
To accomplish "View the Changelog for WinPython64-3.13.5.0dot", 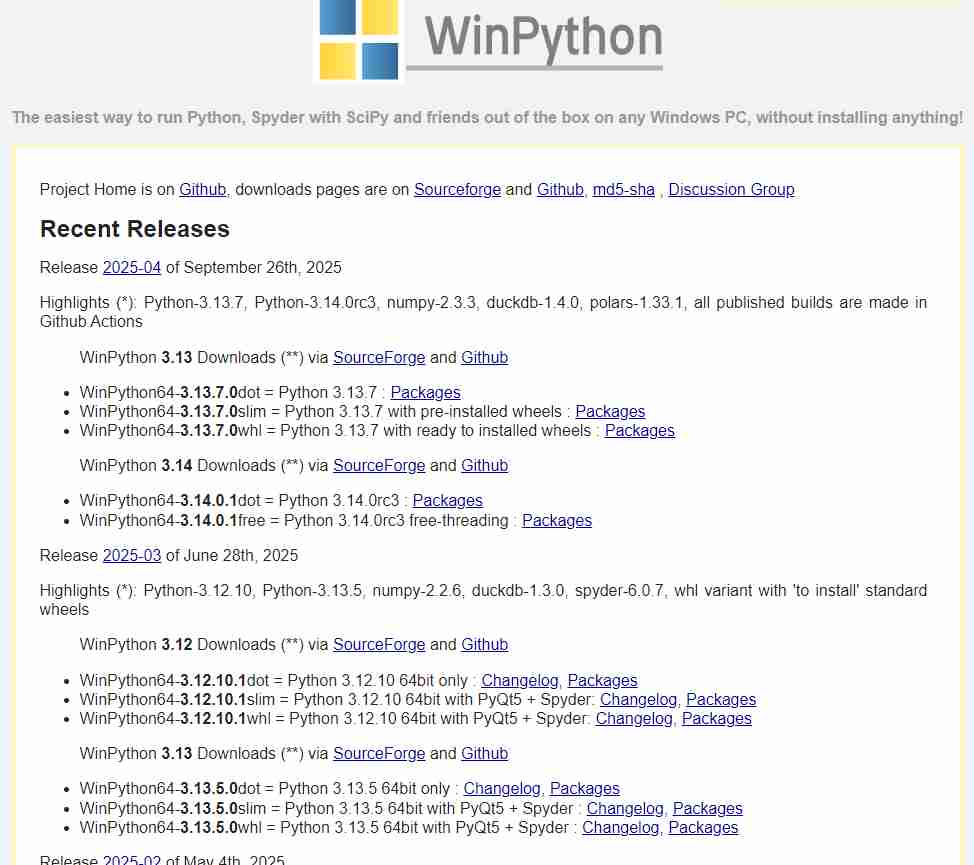I will (502, 788).
